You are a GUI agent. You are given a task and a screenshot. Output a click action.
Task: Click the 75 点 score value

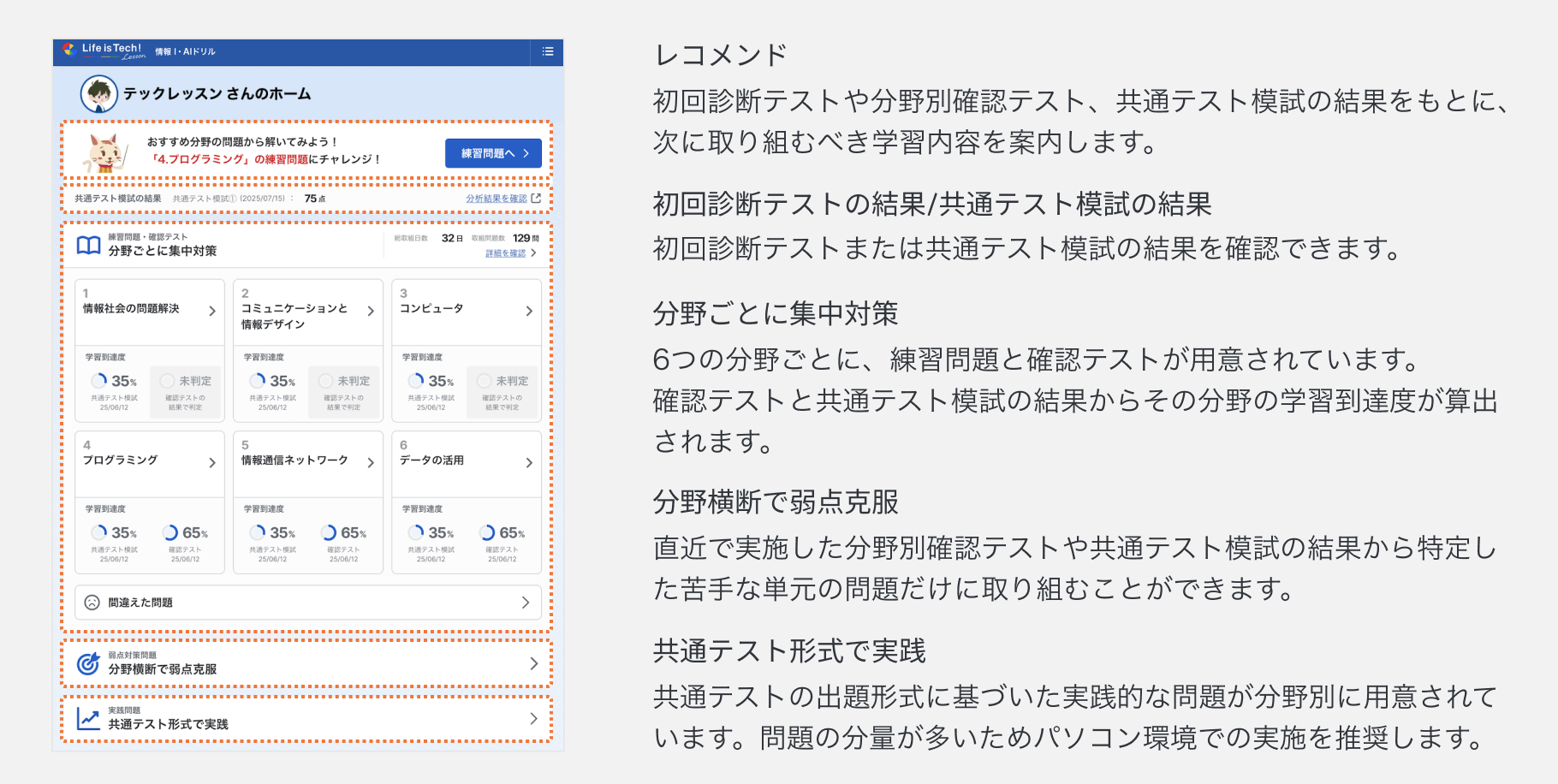(x=314, y=199)
